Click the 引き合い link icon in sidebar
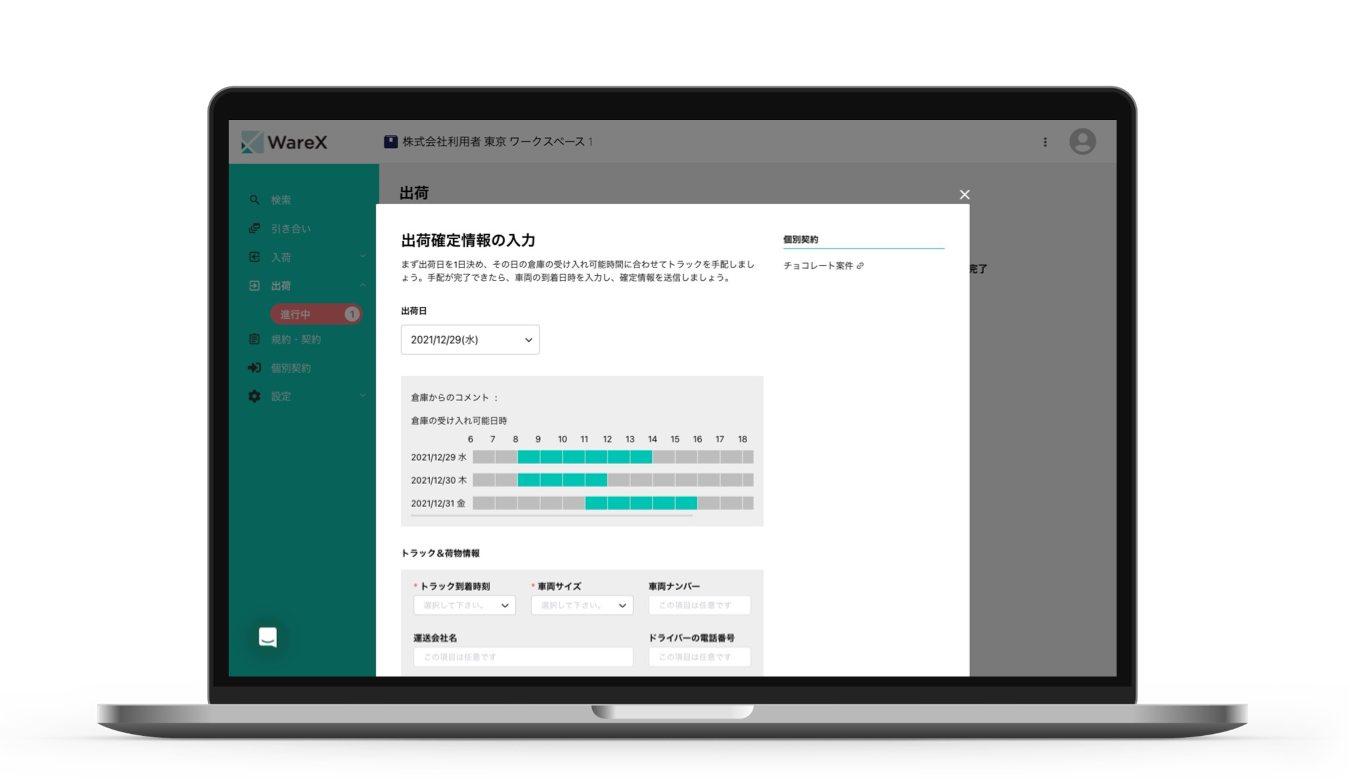This screenshot has height=780, width=1350. [x=254, y=229]
